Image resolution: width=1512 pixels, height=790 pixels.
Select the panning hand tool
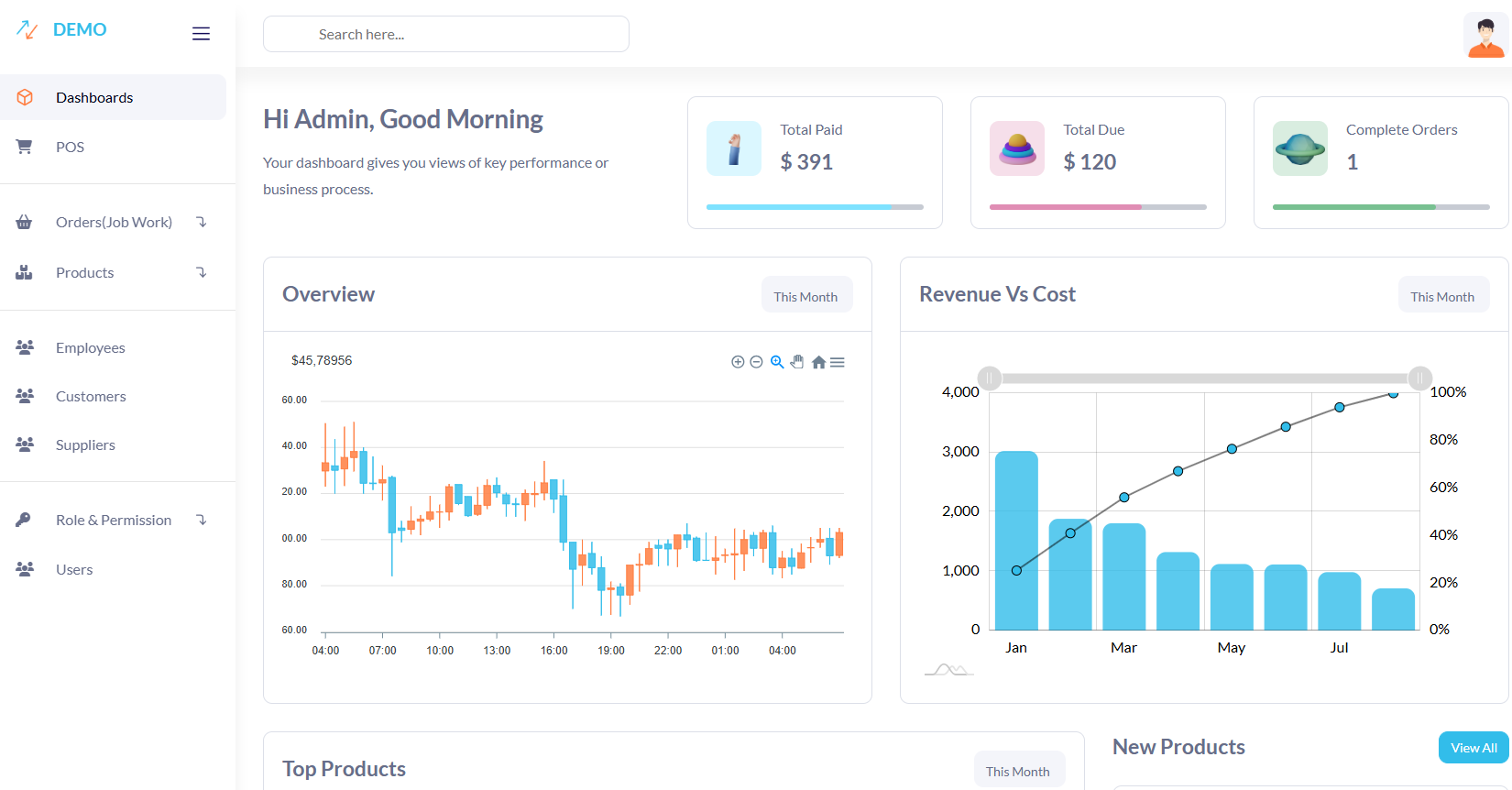797,362
